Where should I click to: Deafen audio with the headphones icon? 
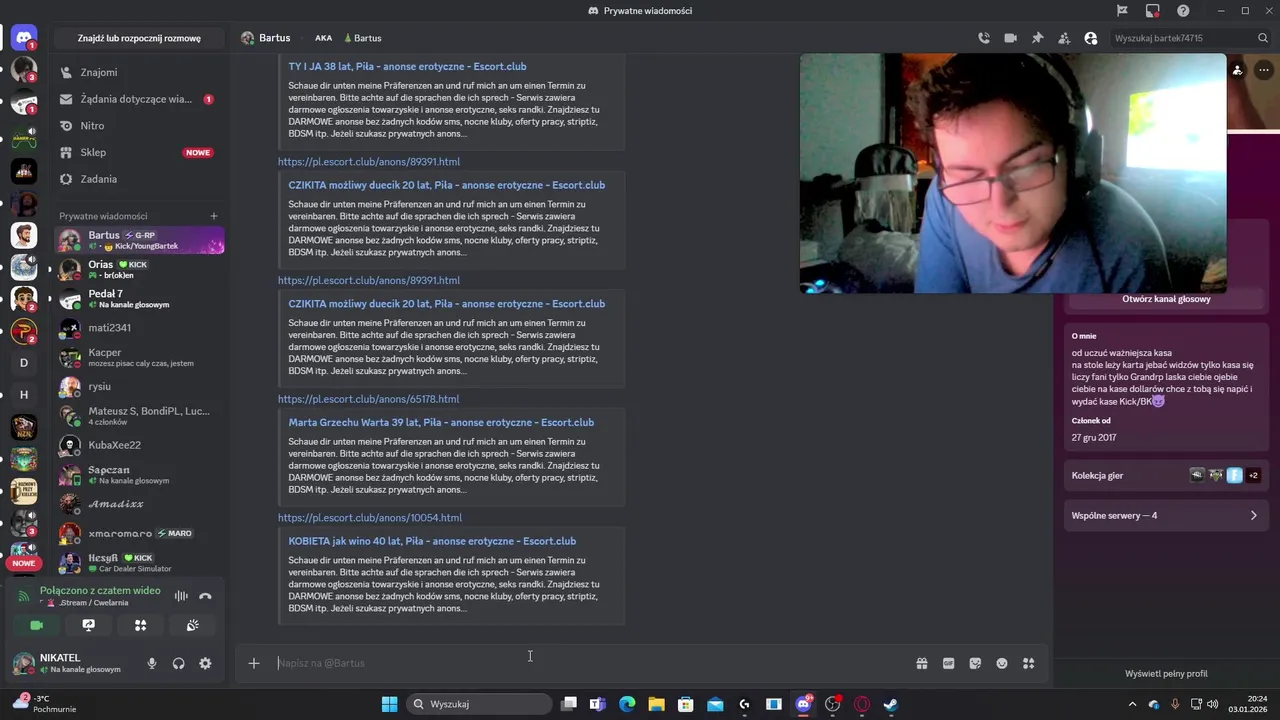[x=178, y=663]
